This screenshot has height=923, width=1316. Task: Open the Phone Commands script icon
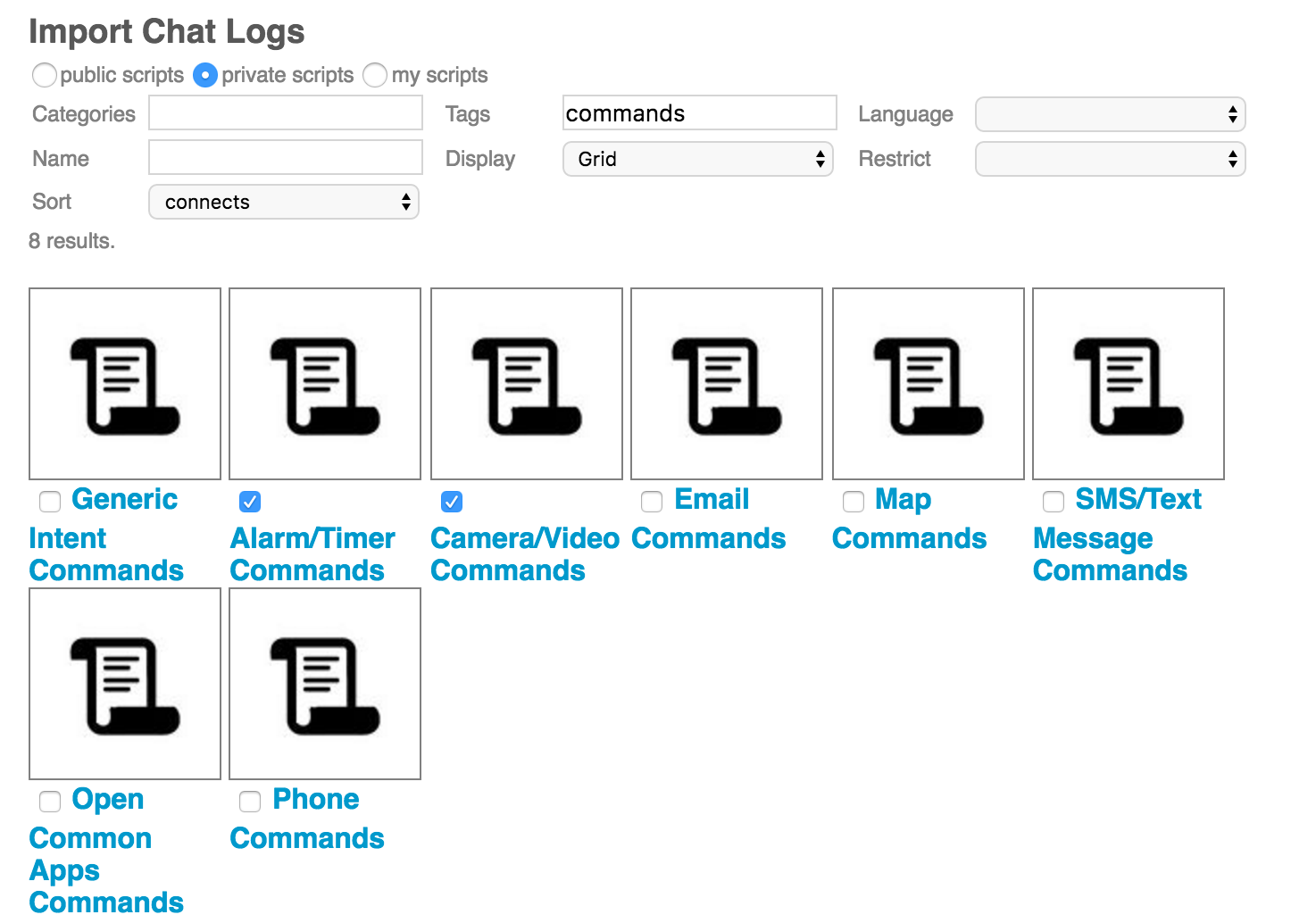pyautogui.click(x=325, y=684)
